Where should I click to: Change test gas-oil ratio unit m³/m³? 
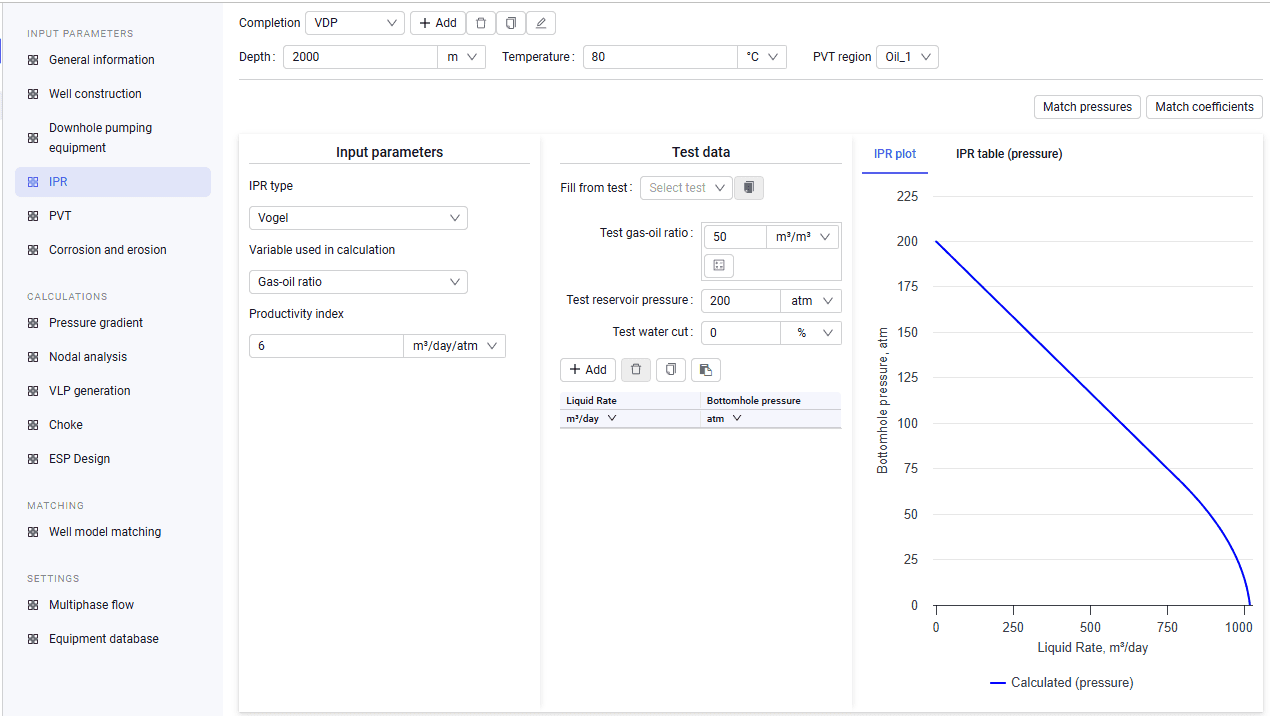[x=802, y=237]
